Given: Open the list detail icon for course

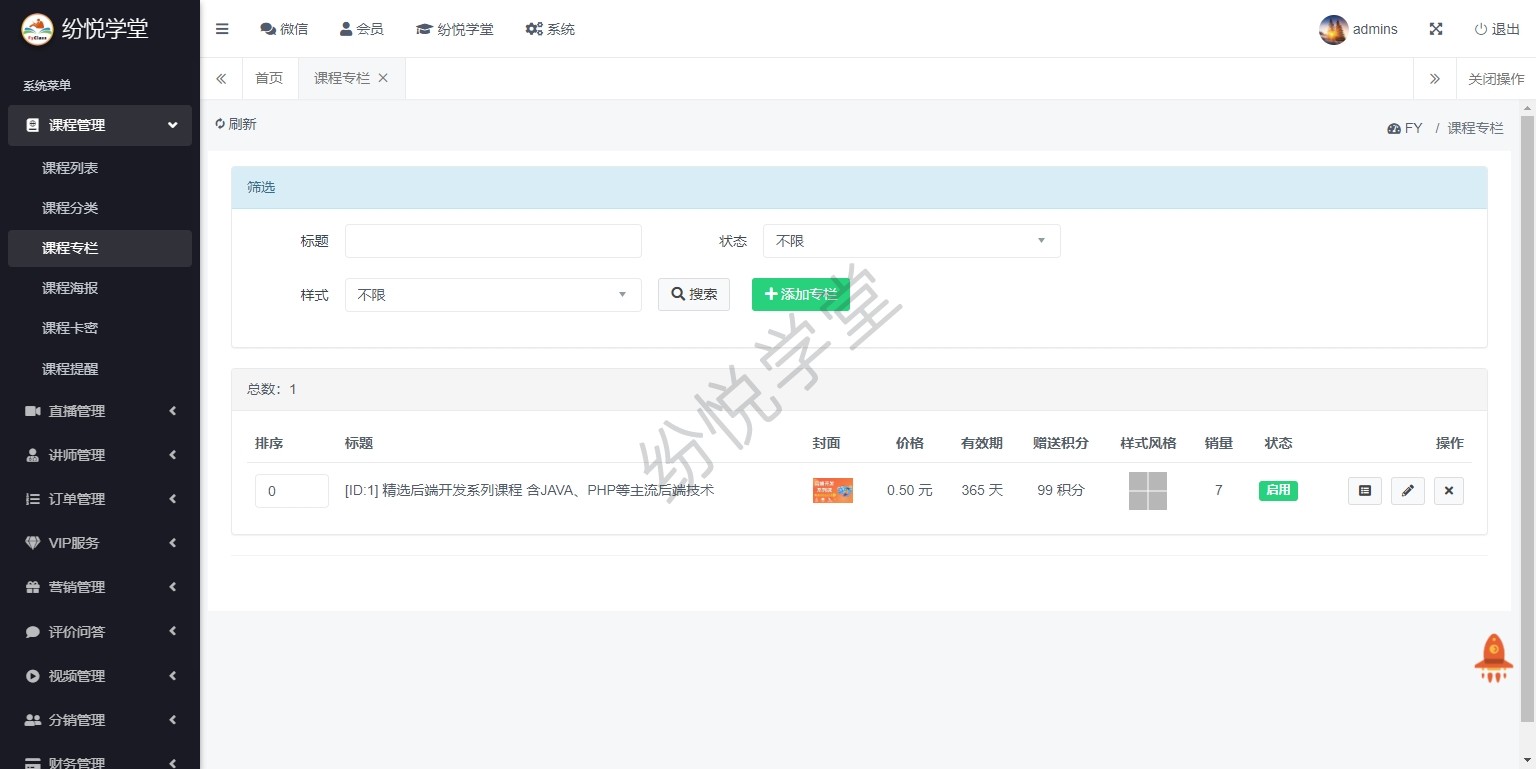Looking at the screenshot, I should (x=1364, y=491).
